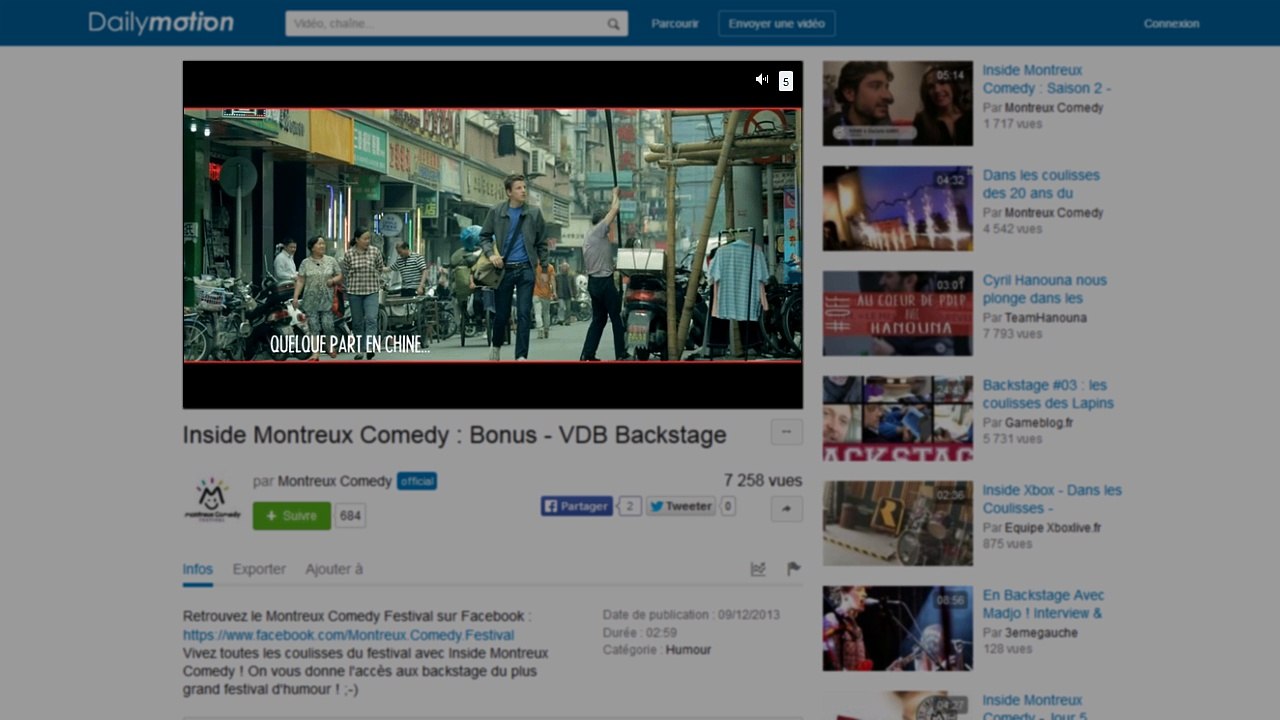
Task: Click the '128 vues' count
Action: tap(1007, 649)
